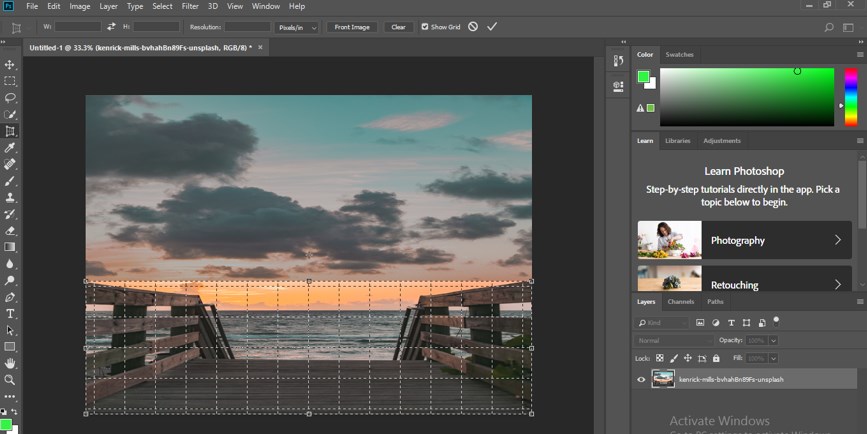The width and height of the screenshot is (867, 434).
Task: Select the Clone Stamp tool
Action: [10, 197]
